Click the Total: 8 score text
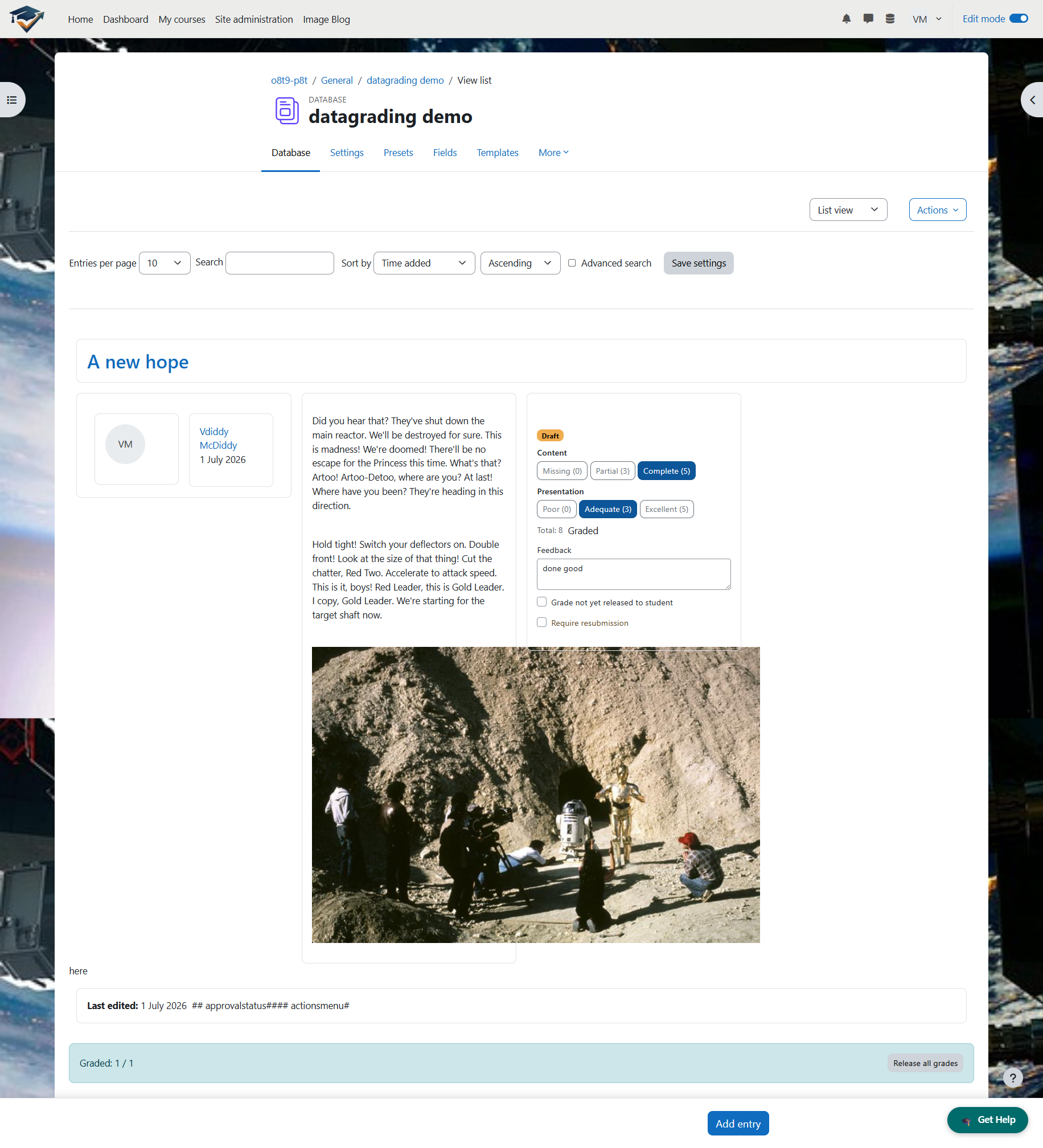The image size is (1043, 1148). [550, 530]
